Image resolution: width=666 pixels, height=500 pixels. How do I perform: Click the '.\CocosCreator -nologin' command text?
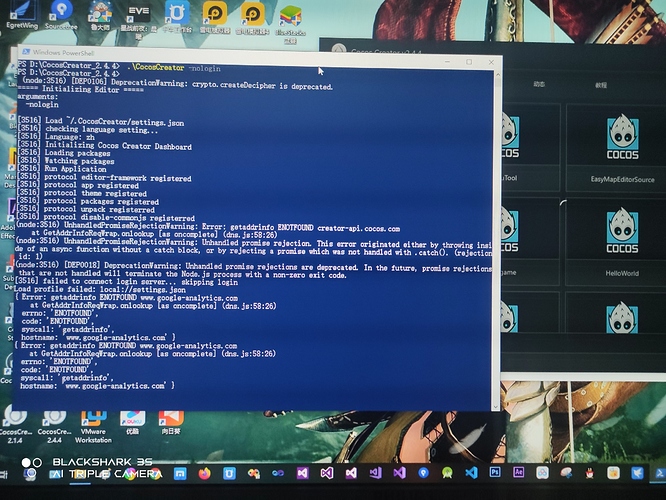pos(176,68)
